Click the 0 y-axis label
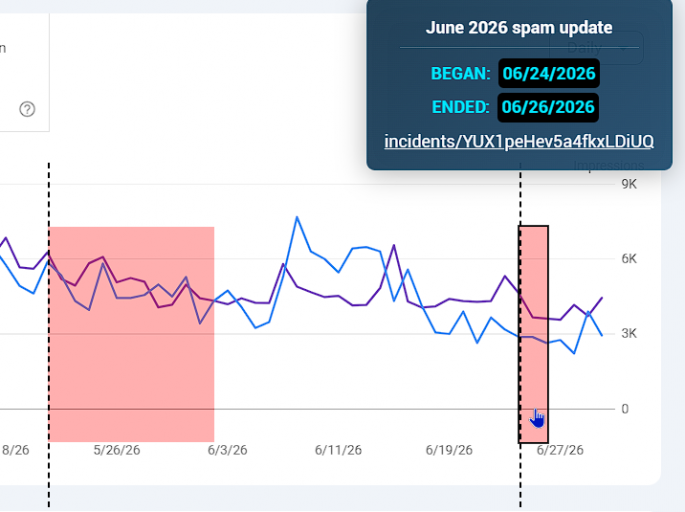Screen dimensions: 685x512 click(625, 409)
